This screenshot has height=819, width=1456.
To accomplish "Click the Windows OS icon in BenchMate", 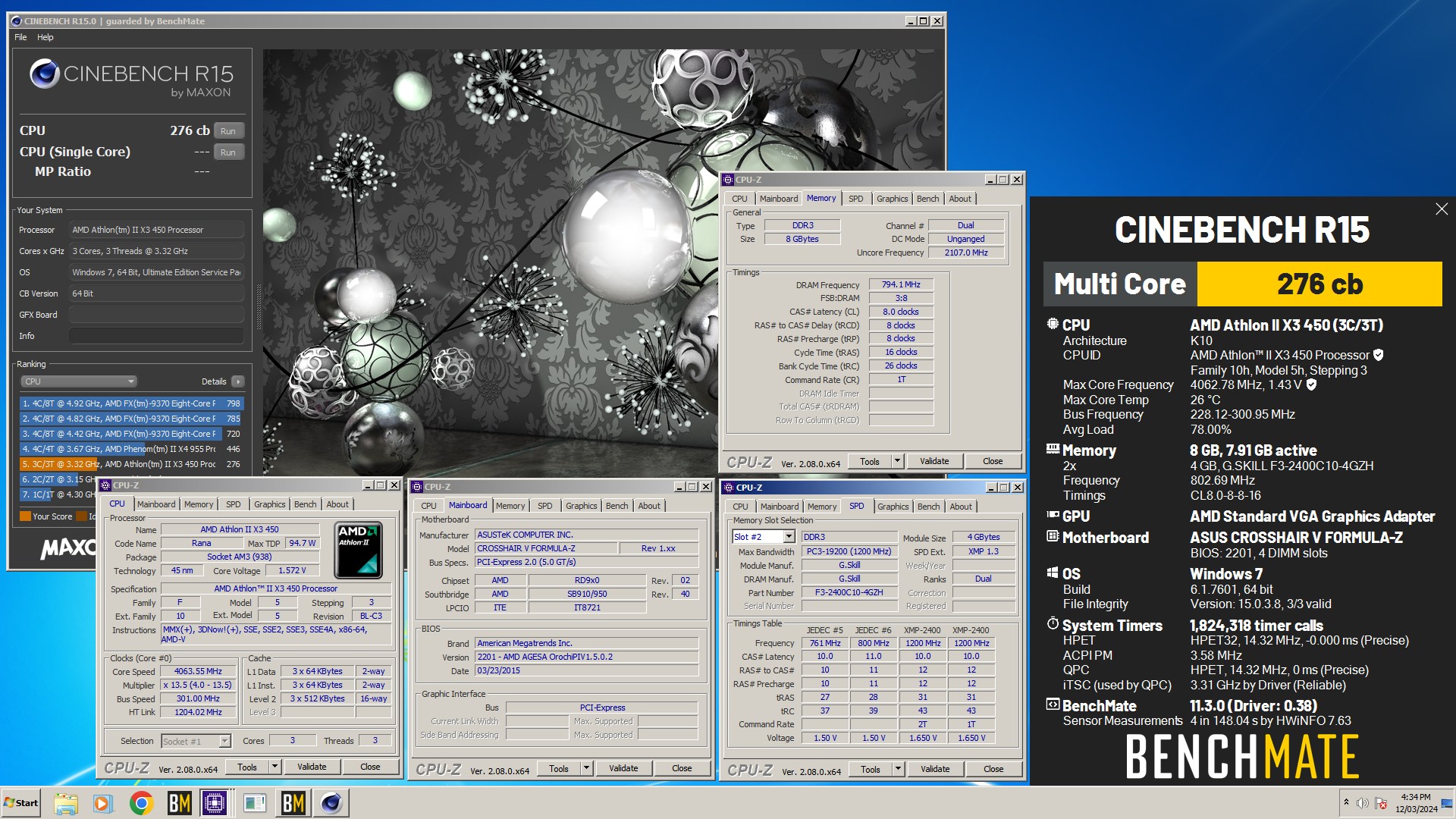I will [x=1053, y=573].
